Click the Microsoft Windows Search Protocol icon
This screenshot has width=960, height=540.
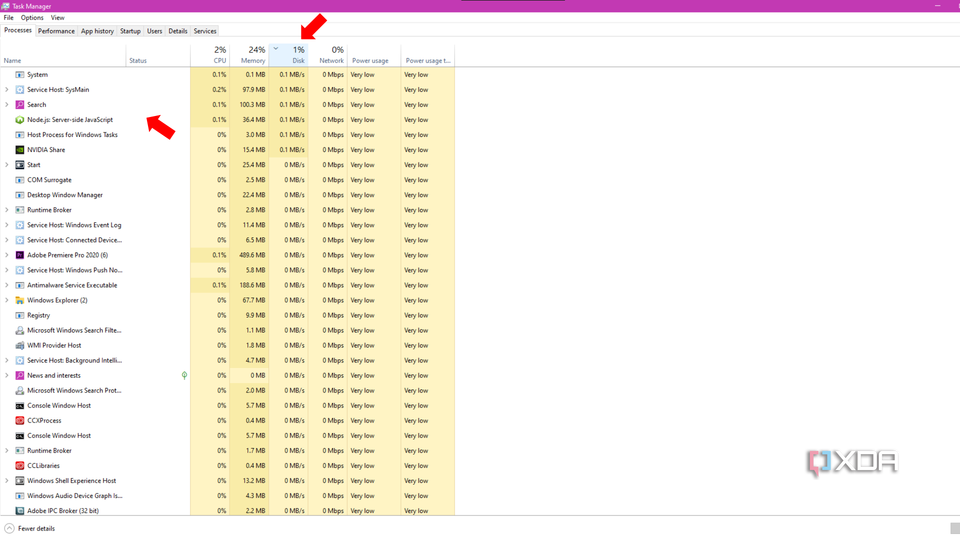(20, 391)
